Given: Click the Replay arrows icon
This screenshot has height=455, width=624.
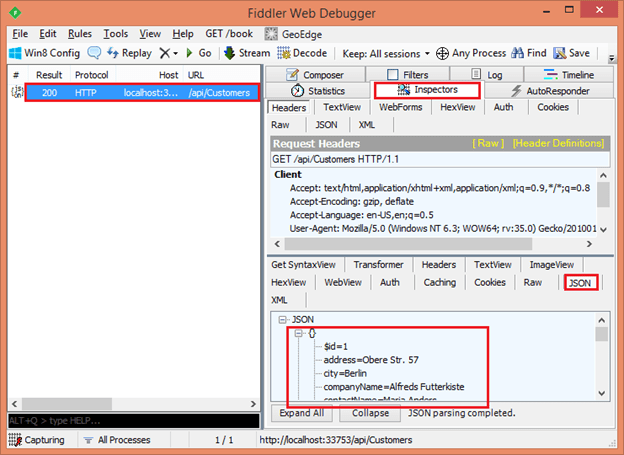Looking at the screenshot, I should tap(113, 53).
